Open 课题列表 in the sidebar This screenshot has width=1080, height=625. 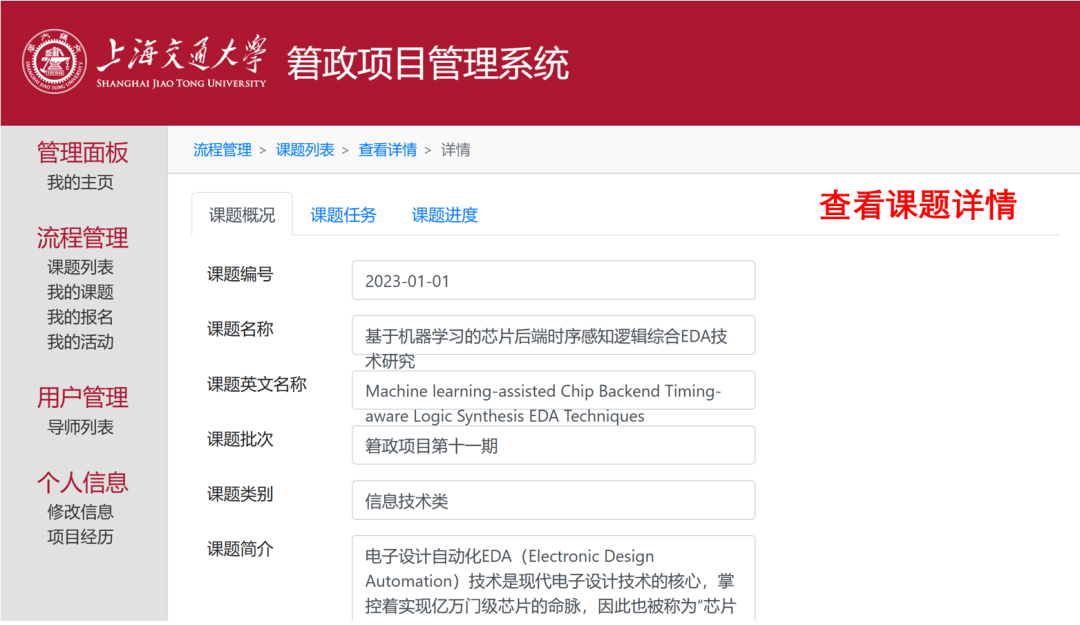tap(80, 267)
